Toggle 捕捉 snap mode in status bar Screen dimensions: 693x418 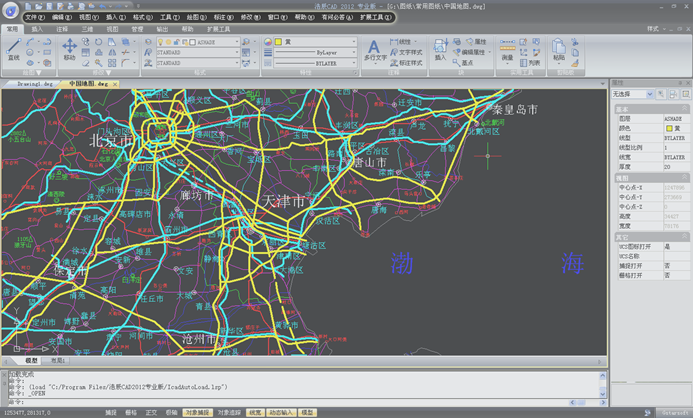pyautogui.click(x=111, y=412)
